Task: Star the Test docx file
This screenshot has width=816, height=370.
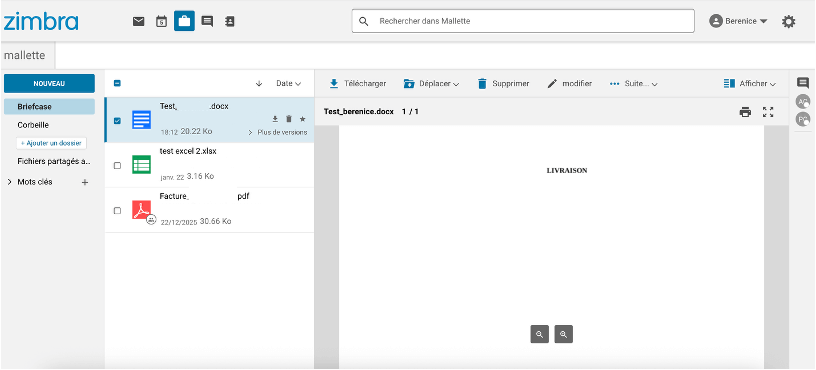Action: [302, 119]
